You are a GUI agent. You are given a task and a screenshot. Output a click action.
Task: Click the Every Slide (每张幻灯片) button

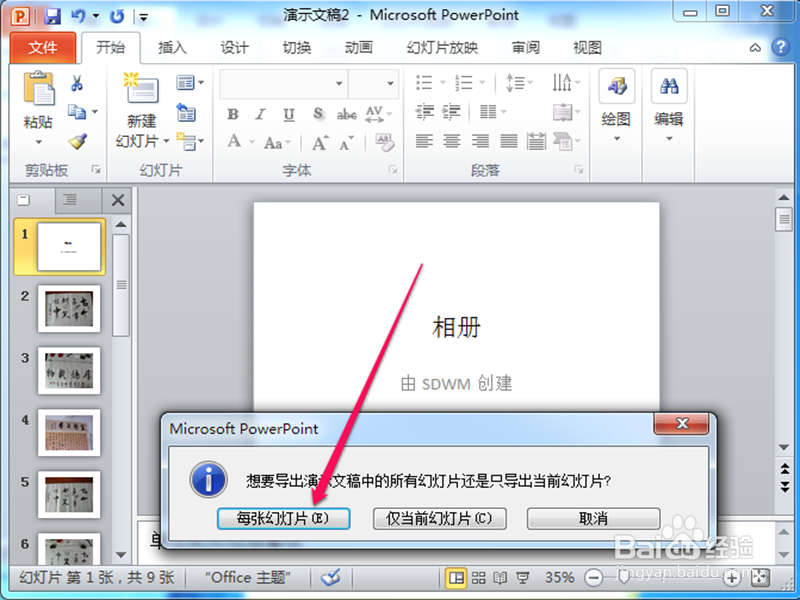[x=284, y=518]
